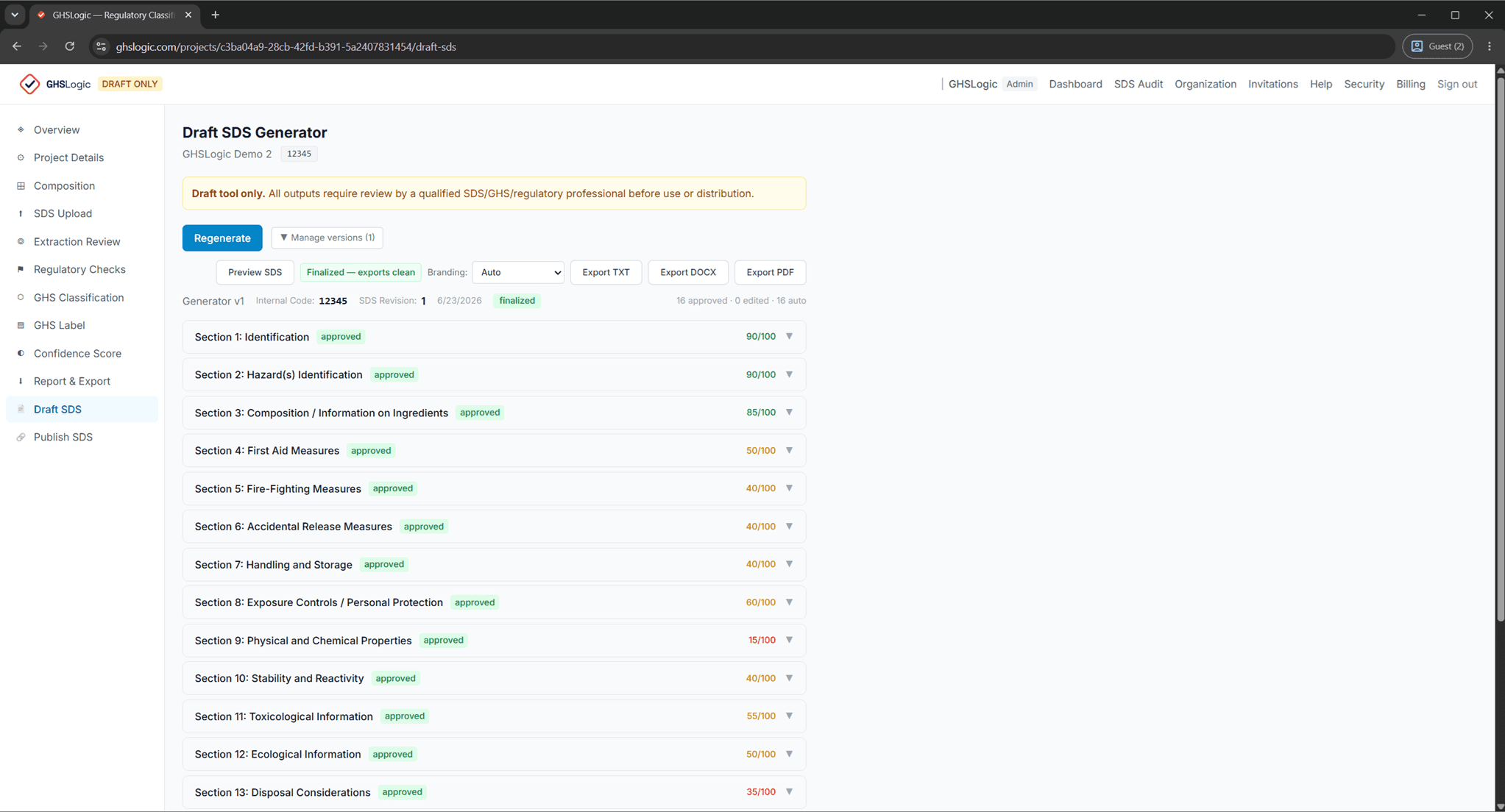
Task: Click the 35/100 score for Section 13
Action: [x=761, y=792]
